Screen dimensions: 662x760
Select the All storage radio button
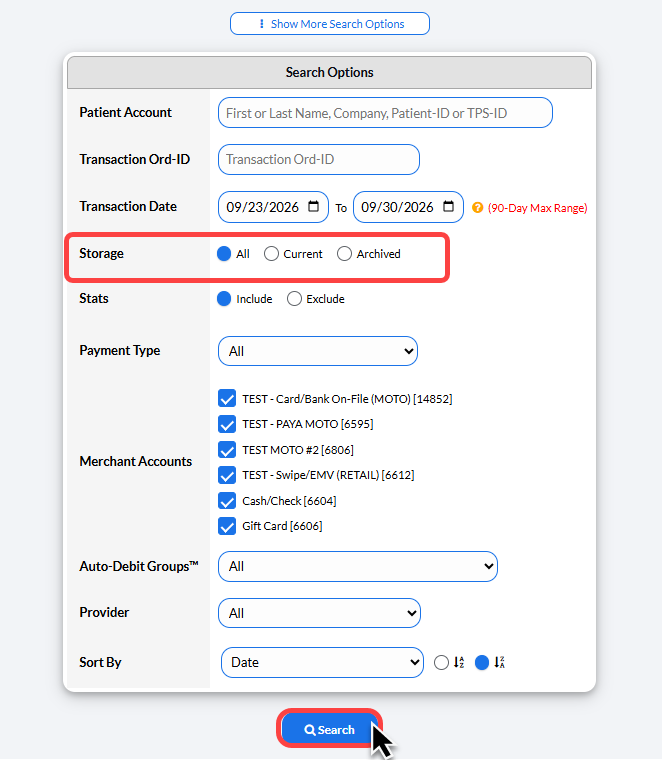(x=224, y=253)
